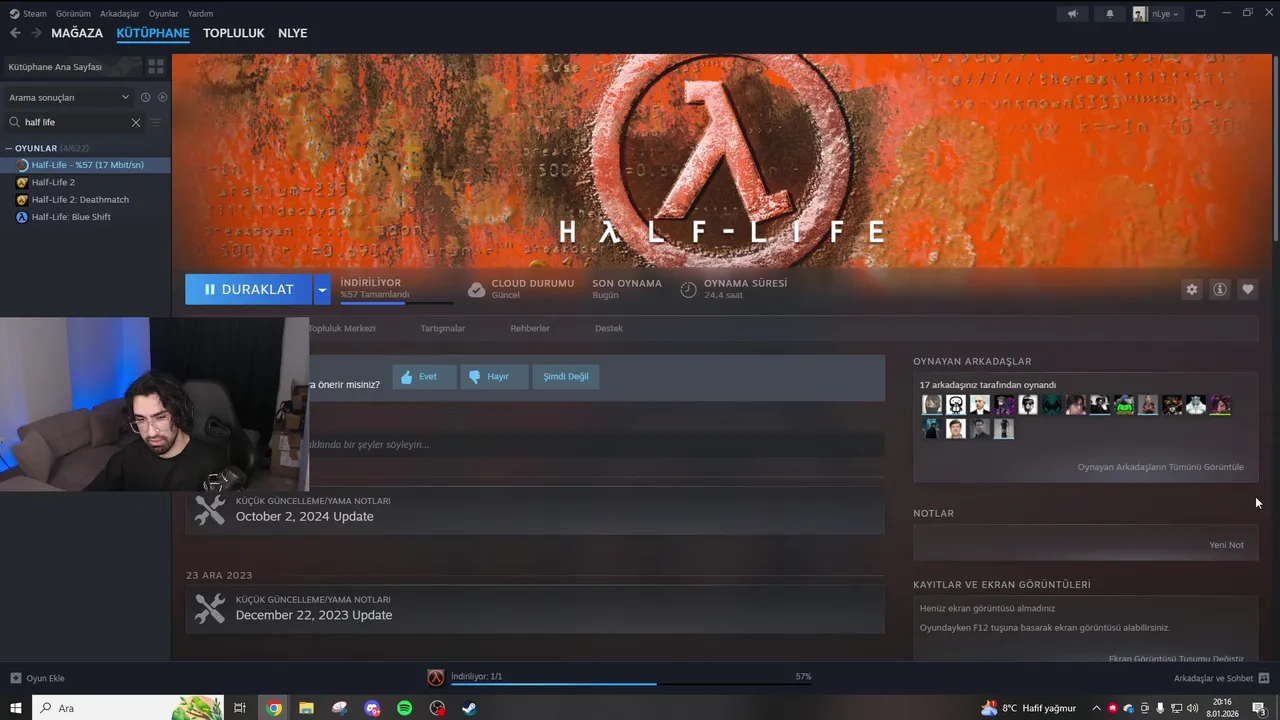
Task: Focus the library search field
Action: click(x=75, y=122)
